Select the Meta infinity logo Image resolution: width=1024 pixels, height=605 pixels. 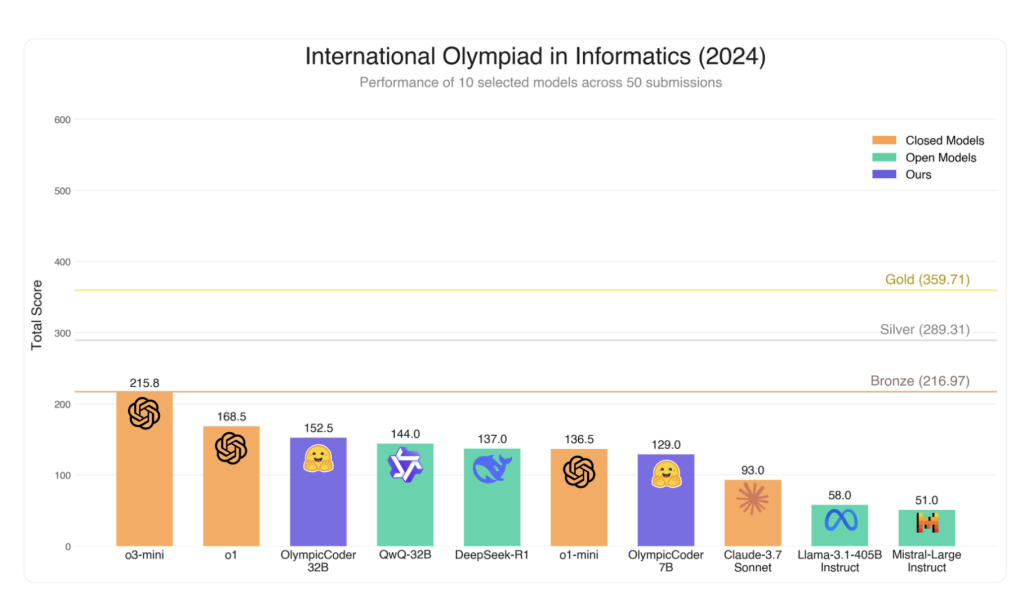pyautogui.click(x=840, y=521)
